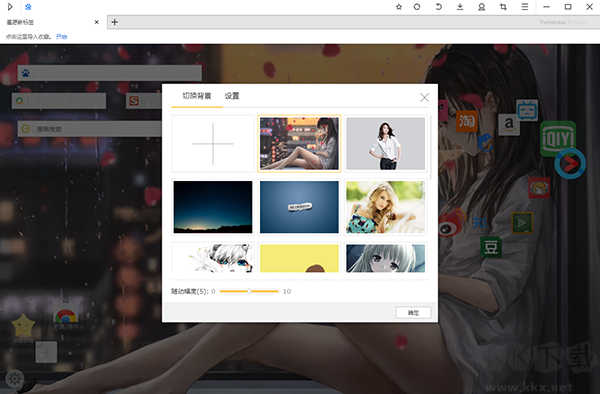The height and width of the screenshot is (394, 600).
Task: Close the current browser tab
Action: coord(96,22)
